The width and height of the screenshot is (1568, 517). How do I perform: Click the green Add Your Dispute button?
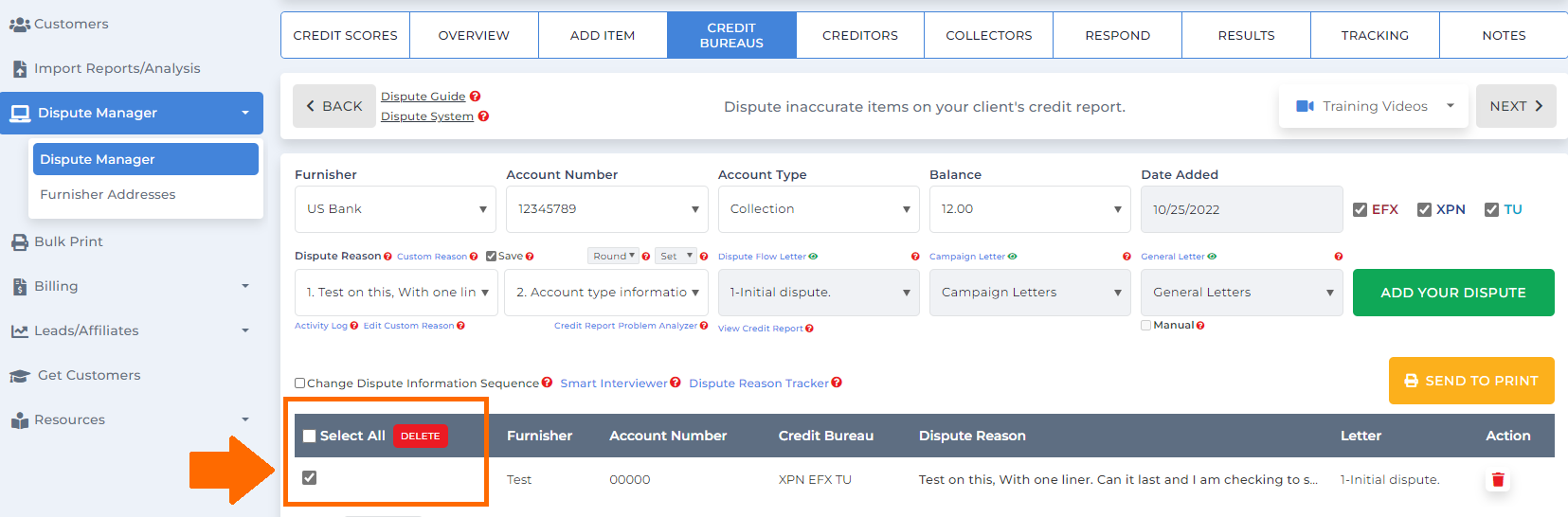click(x=1453, y=293)
